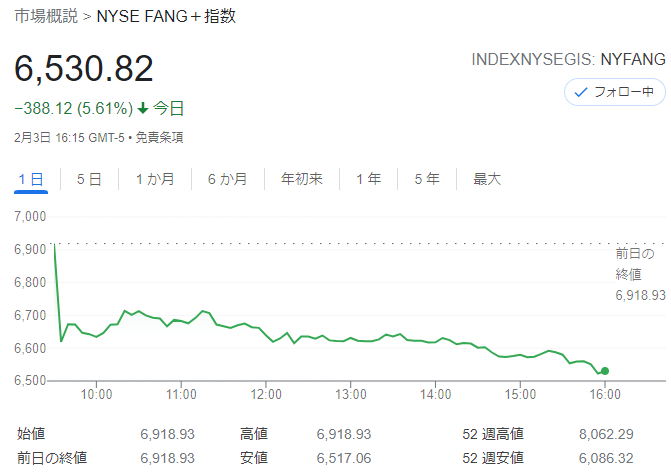Switch to the 5年 chart range tab
The image size is (671, 476).
pyautogui.click(x=427, y=179)
